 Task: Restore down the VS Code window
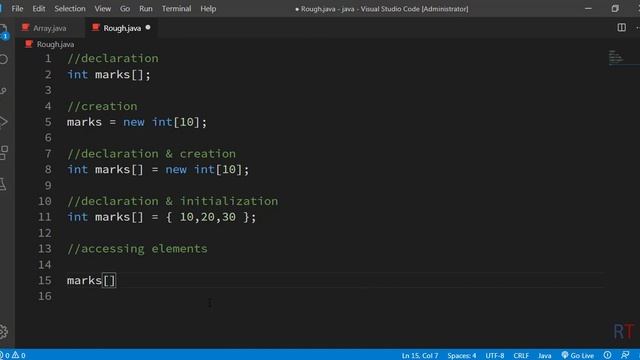click(615, 9)
